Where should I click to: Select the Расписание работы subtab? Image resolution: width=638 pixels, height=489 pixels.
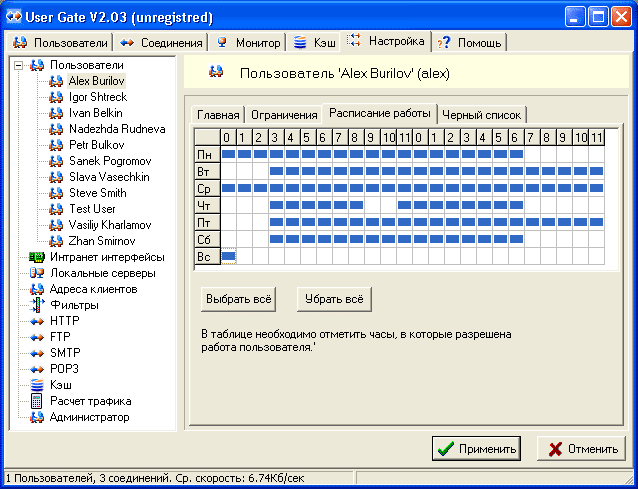[x=379, y=113]
